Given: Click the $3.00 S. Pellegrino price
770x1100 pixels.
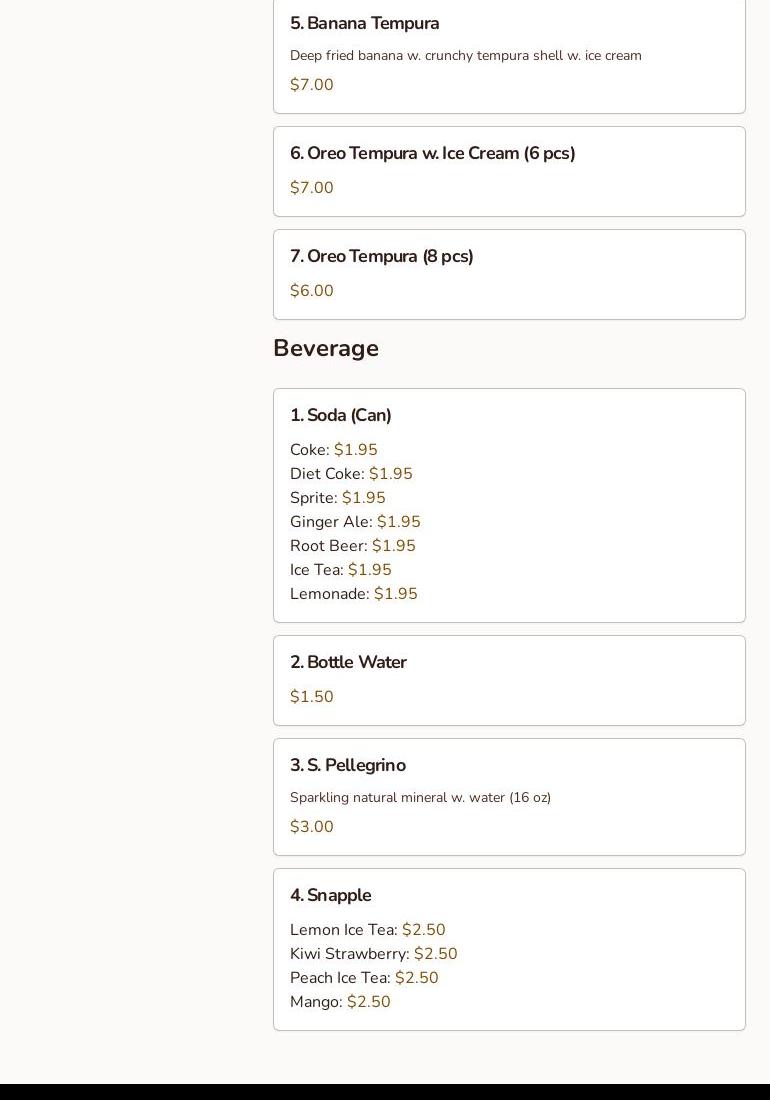Looking at the screenshot, I should pyautogui.click(x=312, y=827).
